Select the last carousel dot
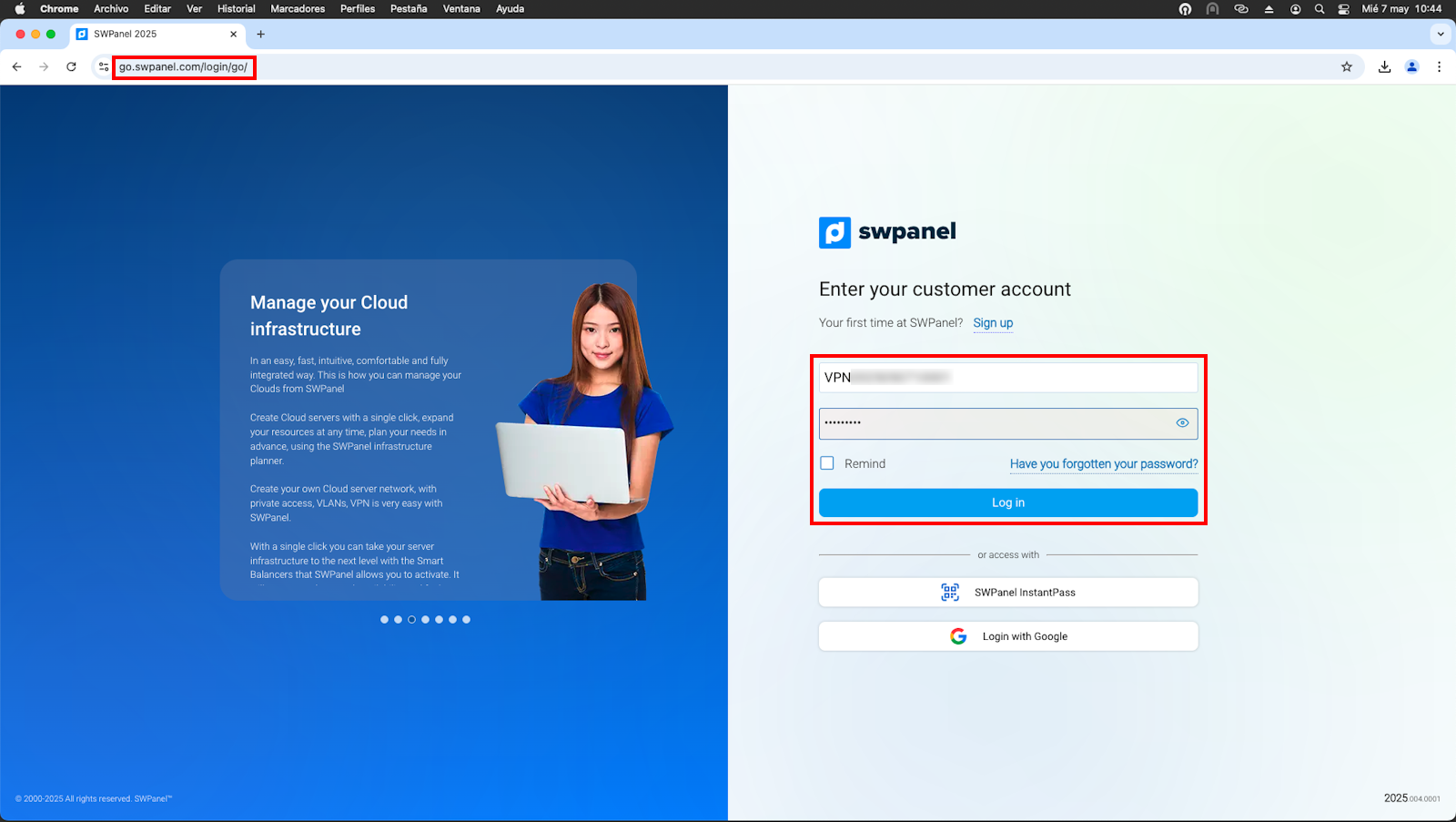 click(466, 619)
